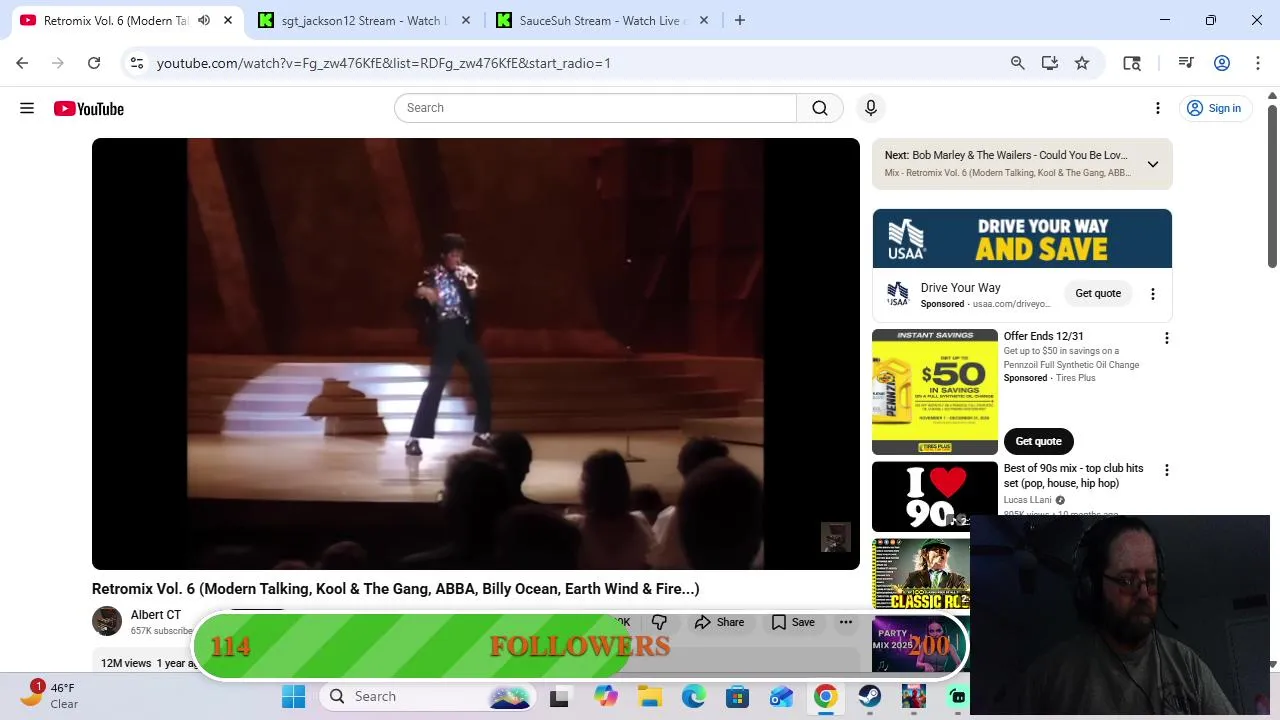1280x720 pixels.
Task: Expand the Next: Bob Marley playlist panel
Action: (x=1153, y=164)
